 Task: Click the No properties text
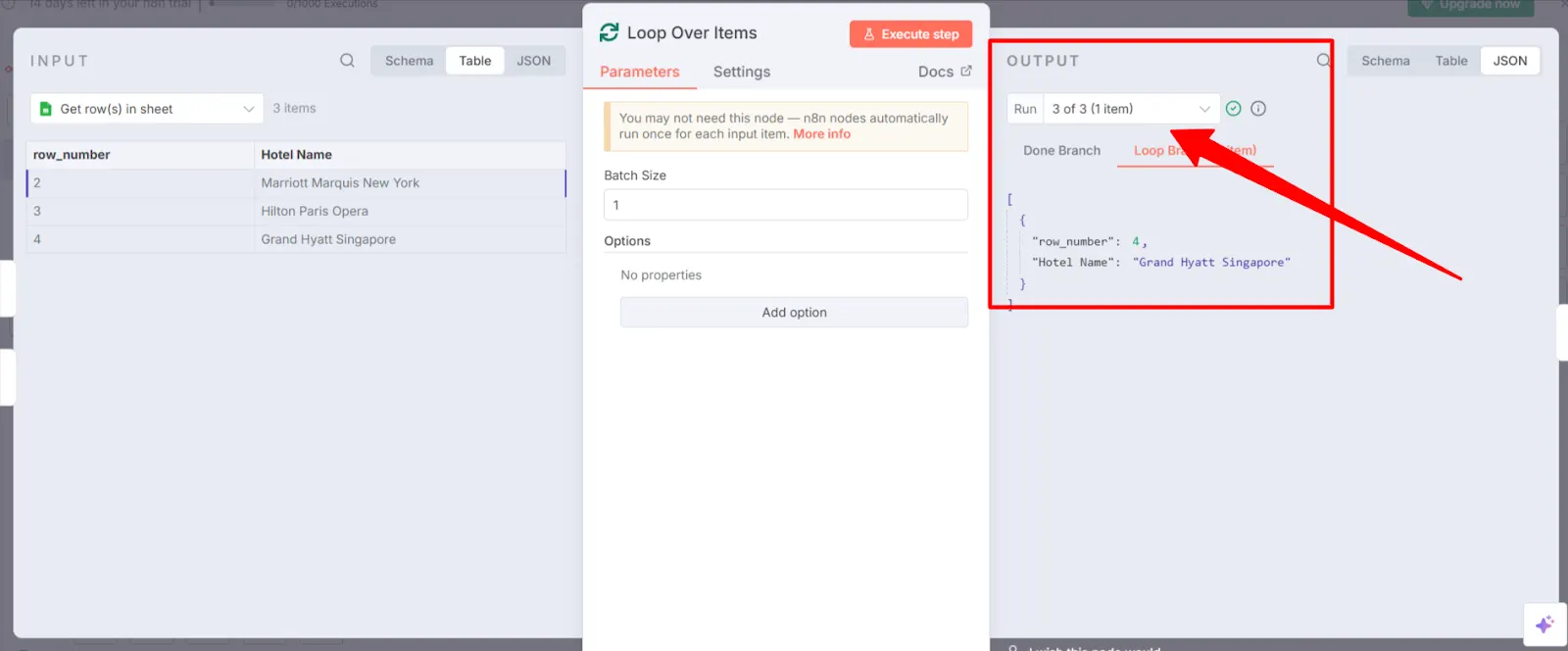661,275
